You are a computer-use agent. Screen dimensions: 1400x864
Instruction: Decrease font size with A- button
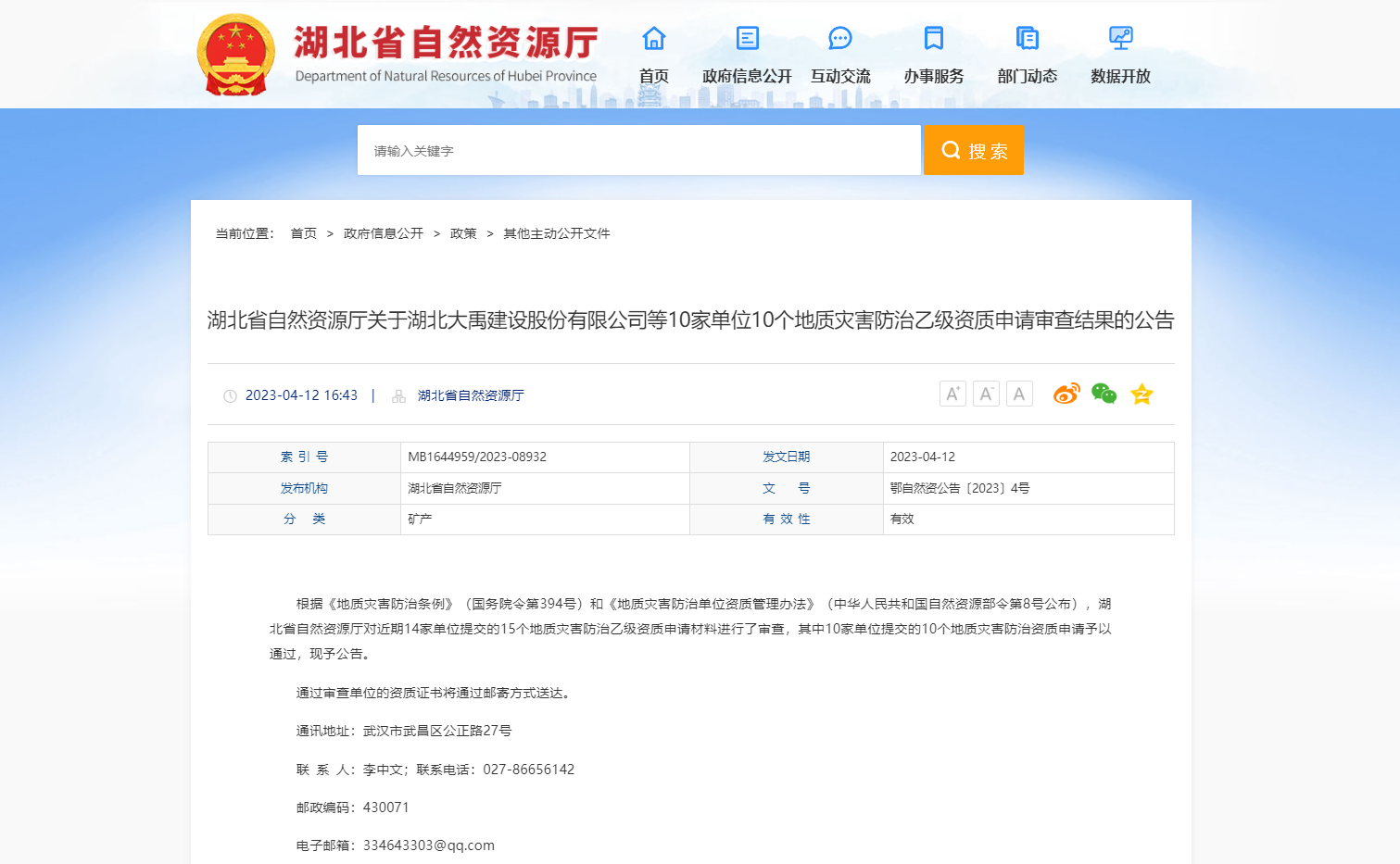(986, 394)
